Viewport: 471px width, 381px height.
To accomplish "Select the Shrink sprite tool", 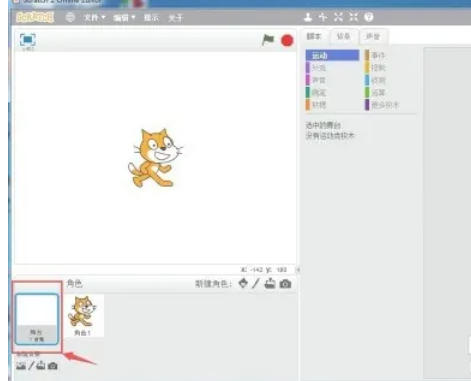I will coord(354,17).
